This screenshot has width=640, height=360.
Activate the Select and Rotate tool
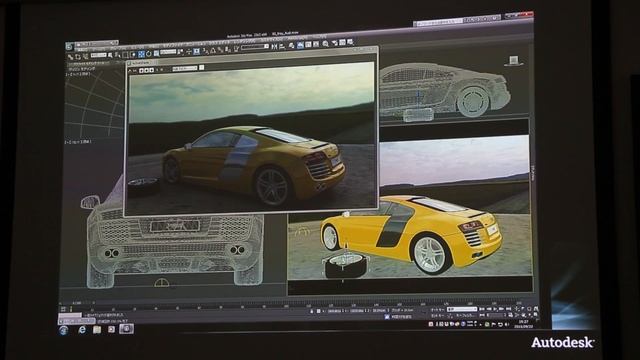pyautogui.click(x=149, y=53)
